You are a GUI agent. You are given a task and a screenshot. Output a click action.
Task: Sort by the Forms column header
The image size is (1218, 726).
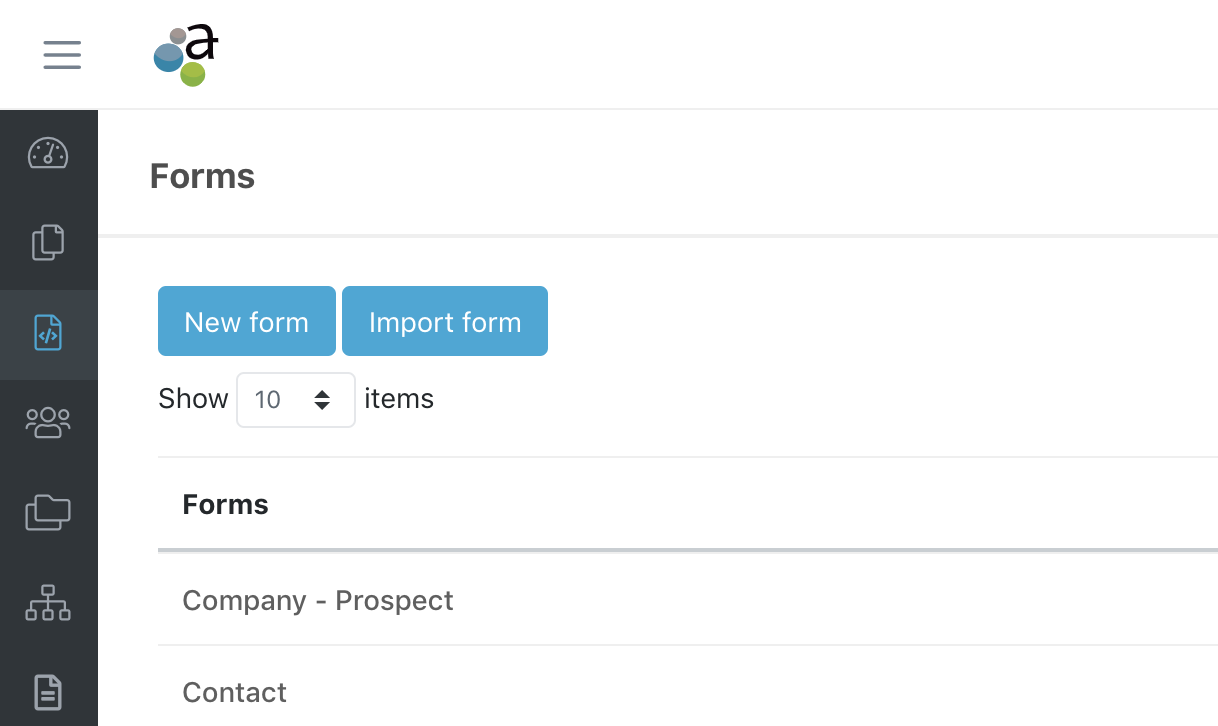tap(225, 504)
